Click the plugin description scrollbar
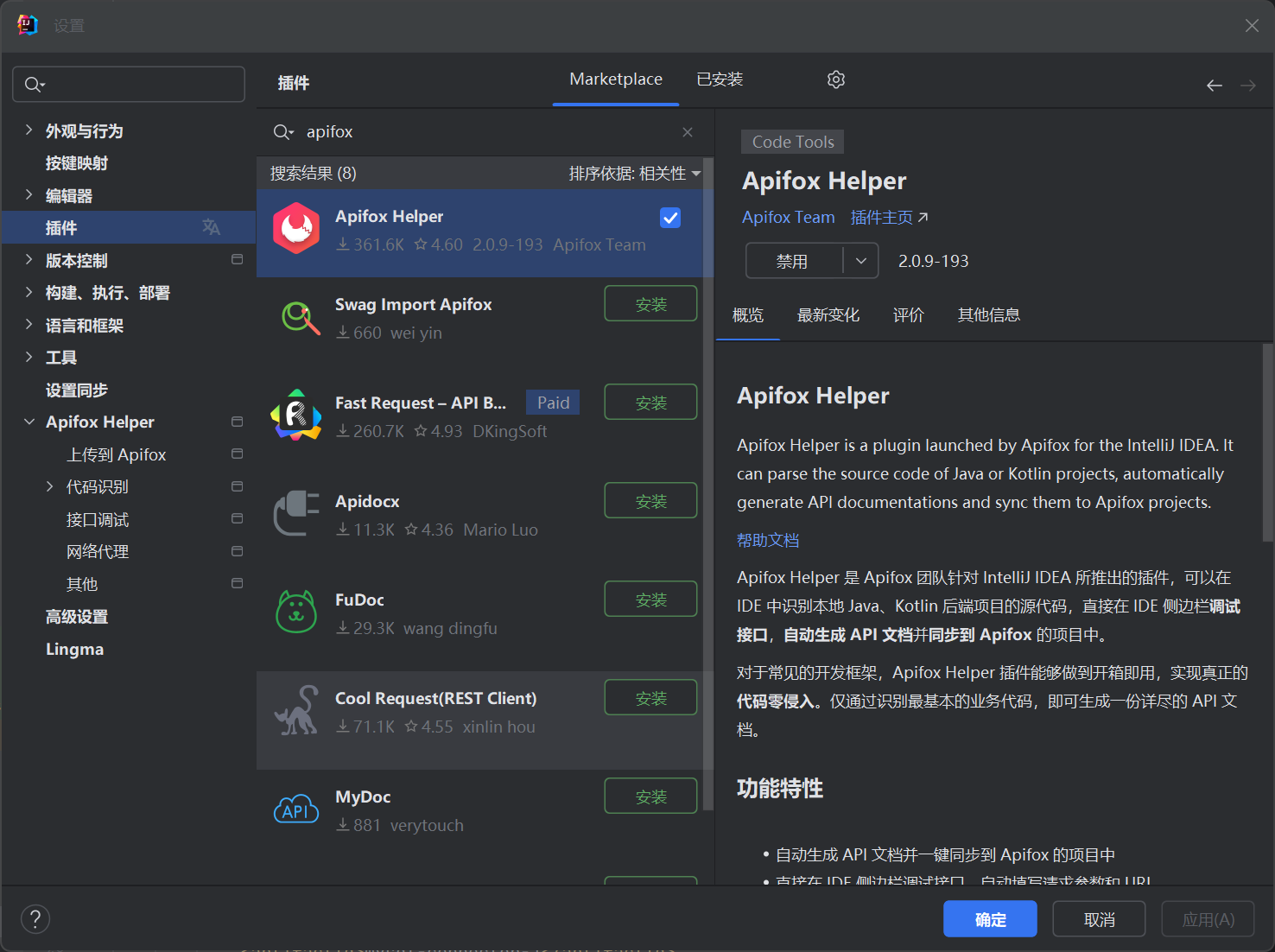 (1267, 442)
